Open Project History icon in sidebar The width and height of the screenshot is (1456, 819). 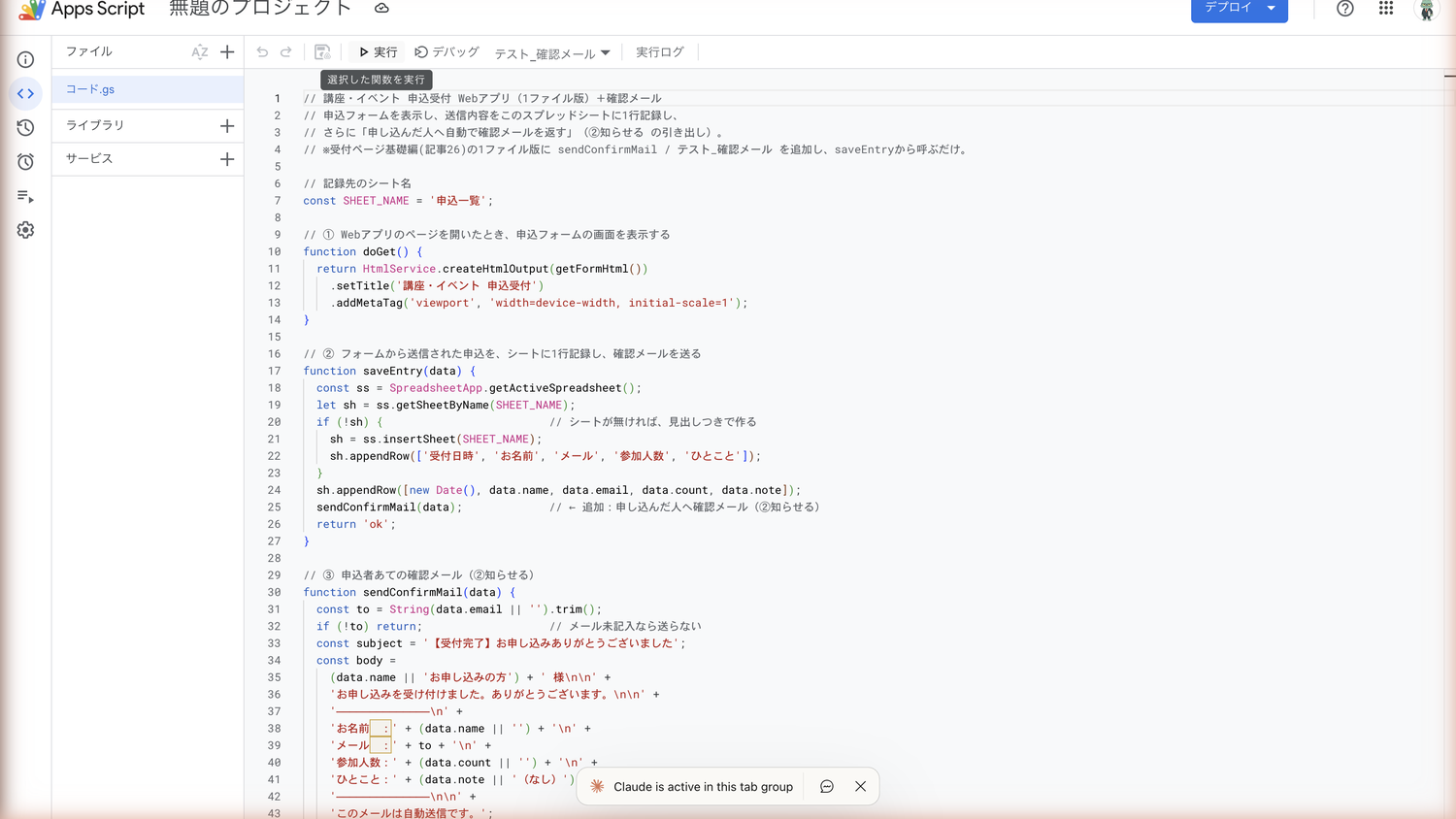point(25,128)
